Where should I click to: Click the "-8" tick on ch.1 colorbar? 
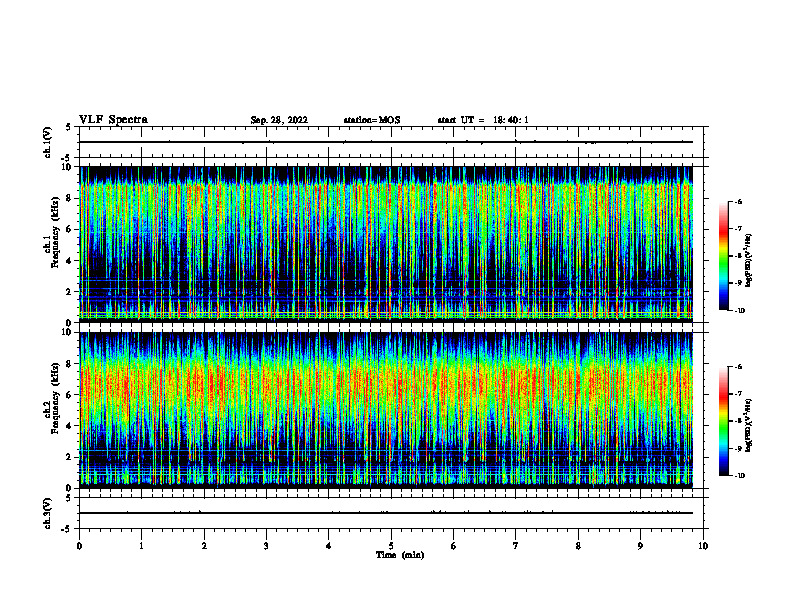click(x=739, y=256)
